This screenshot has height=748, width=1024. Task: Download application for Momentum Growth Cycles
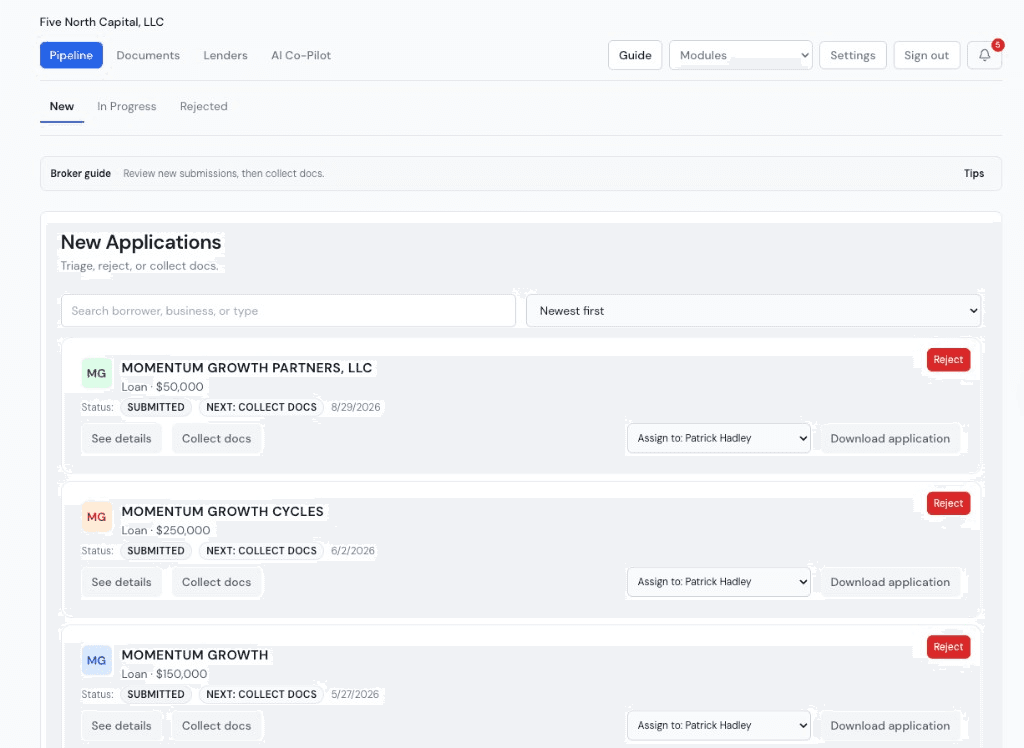coord(890,582)
